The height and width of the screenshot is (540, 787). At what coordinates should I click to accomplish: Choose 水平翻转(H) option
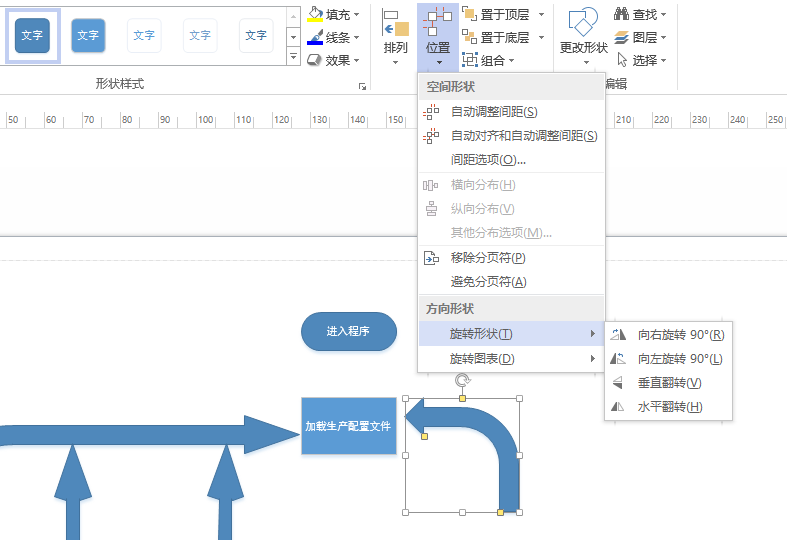click(x=668, y=407)
